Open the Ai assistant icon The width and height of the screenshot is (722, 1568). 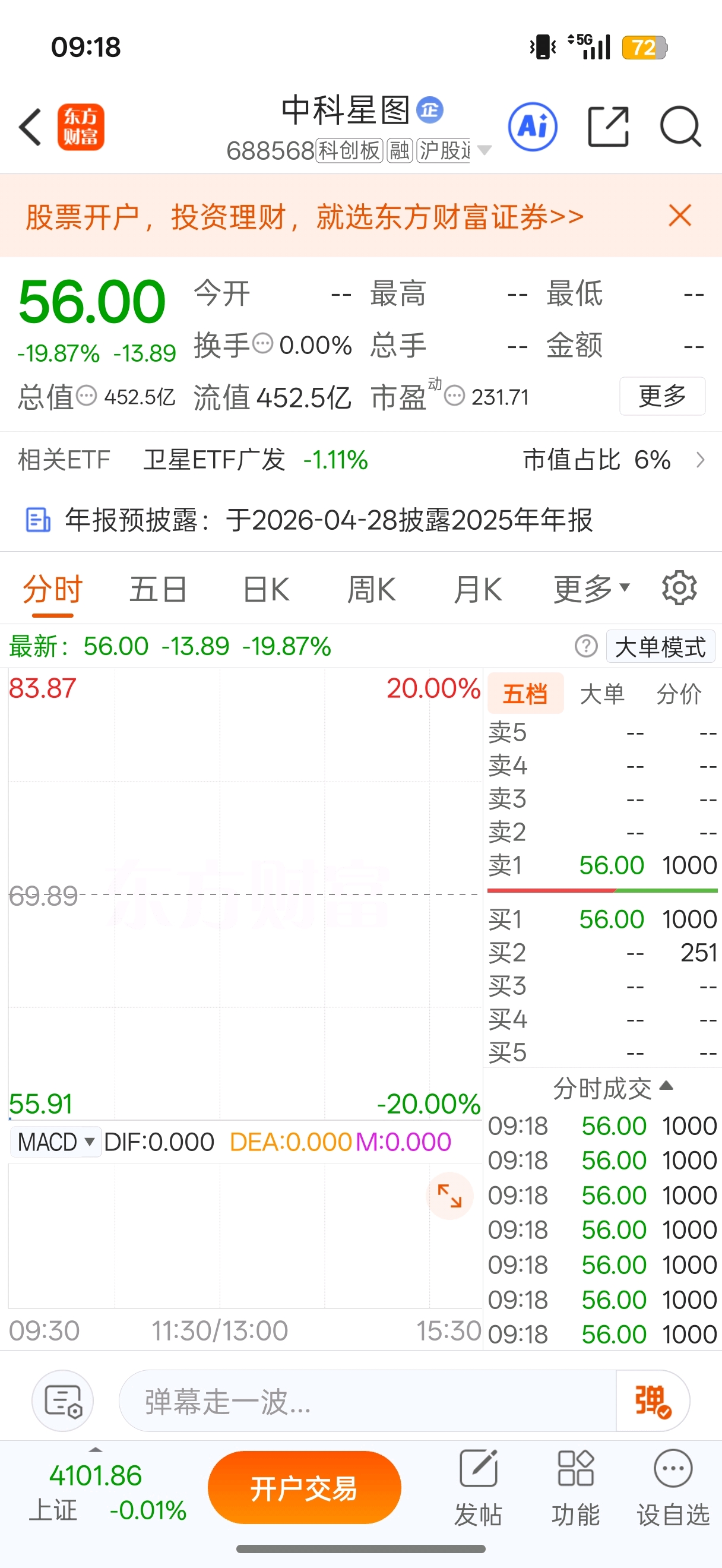pos(533,127)
